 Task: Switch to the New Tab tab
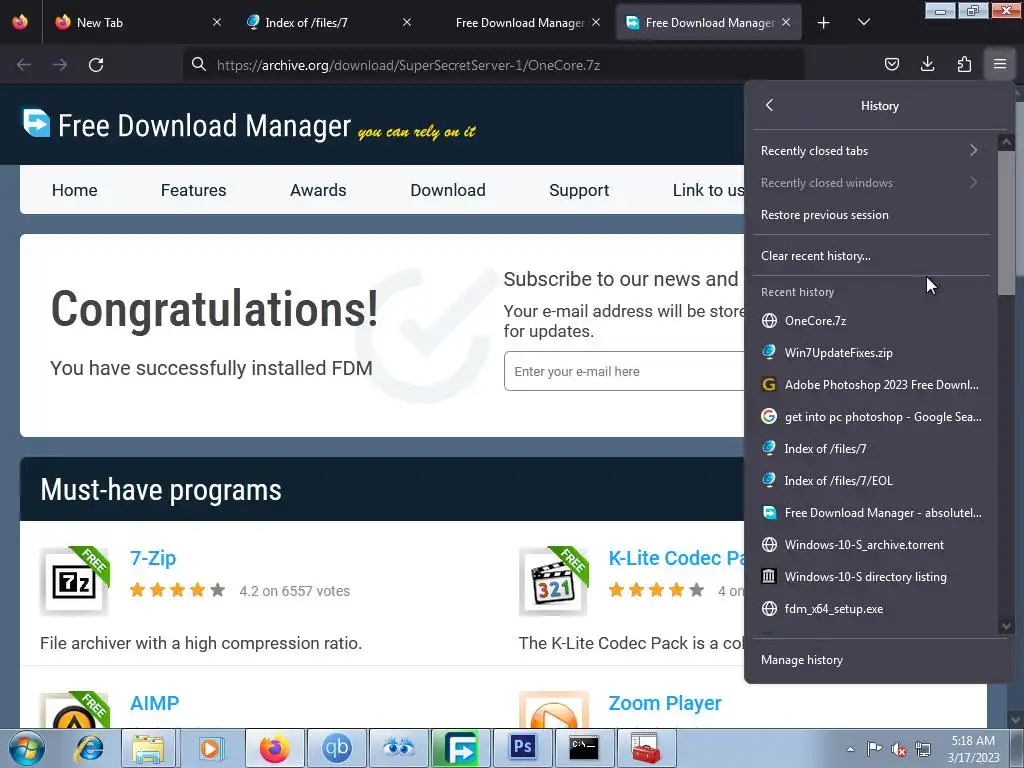[x=137, y=23]
